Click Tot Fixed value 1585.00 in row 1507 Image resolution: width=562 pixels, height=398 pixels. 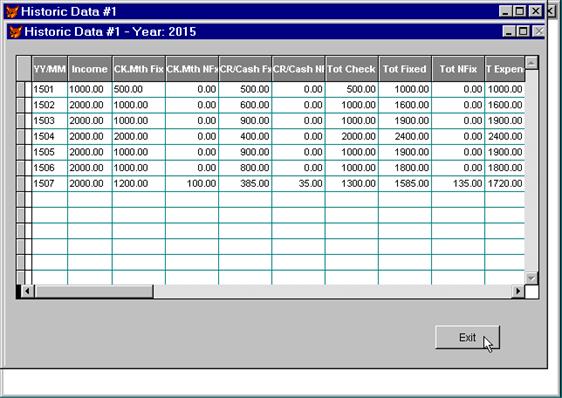coord(405,184)
